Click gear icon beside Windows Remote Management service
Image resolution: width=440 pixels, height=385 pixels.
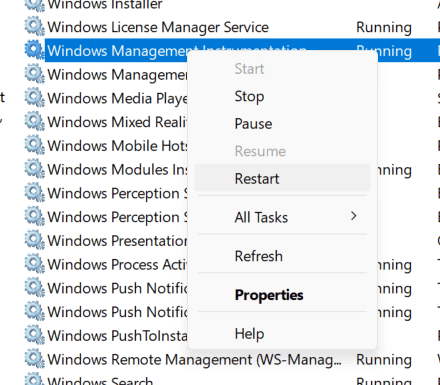pos(34,359)
